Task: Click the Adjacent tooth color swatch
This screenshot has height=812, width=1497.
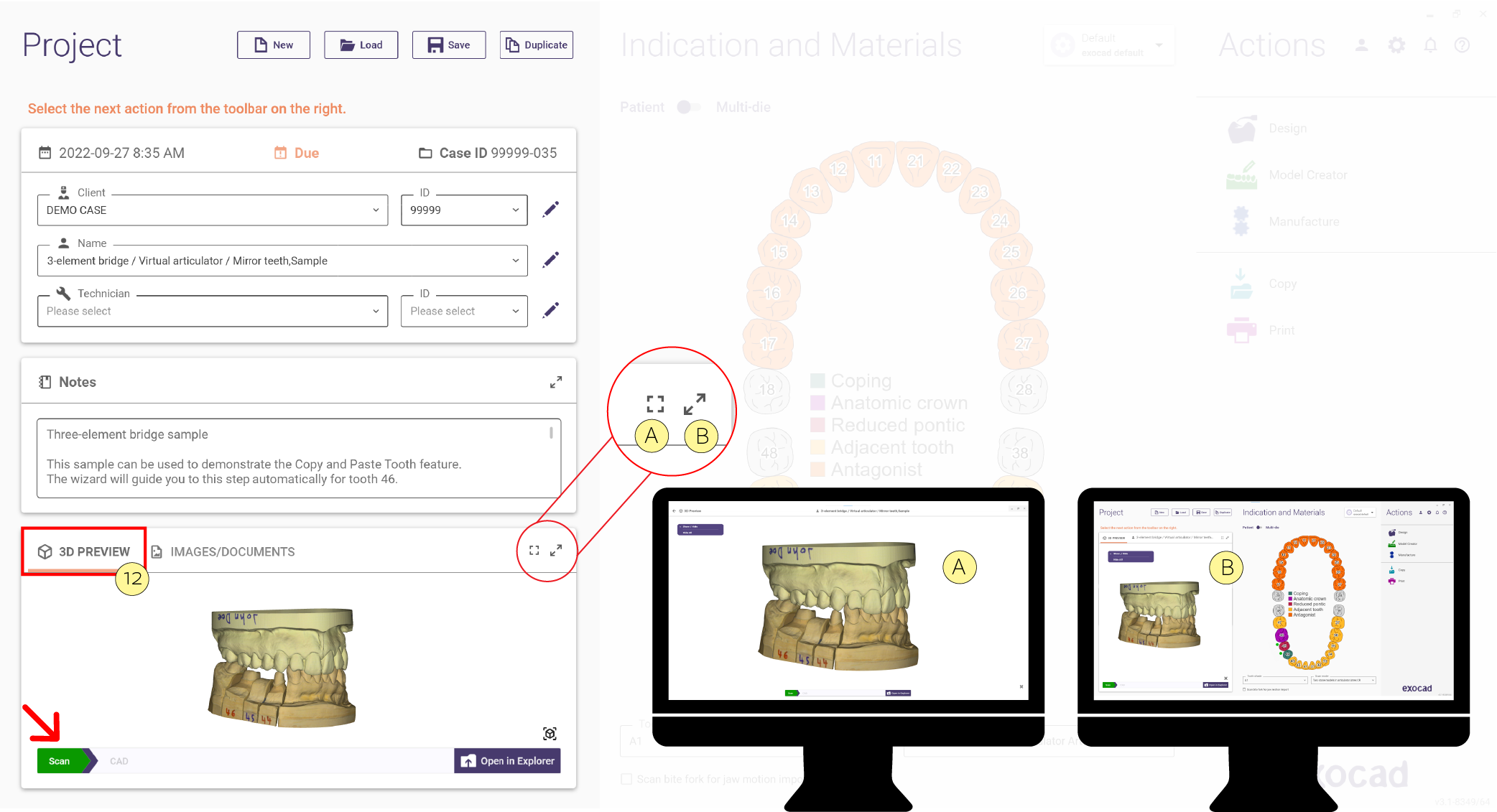Action: tap(817, 448)
